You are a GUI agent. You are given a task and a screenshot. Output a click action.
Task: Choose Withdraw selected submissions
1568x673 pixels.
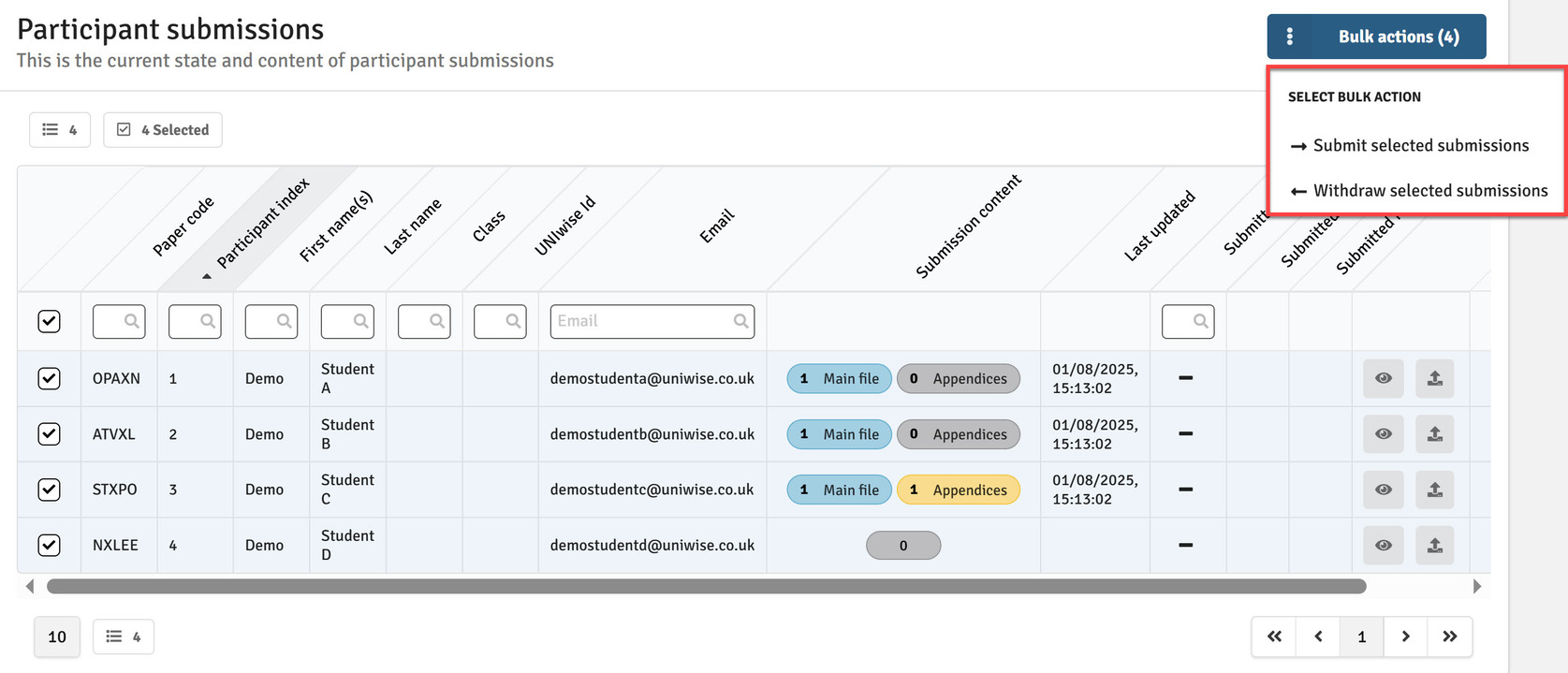point(1418,190)
